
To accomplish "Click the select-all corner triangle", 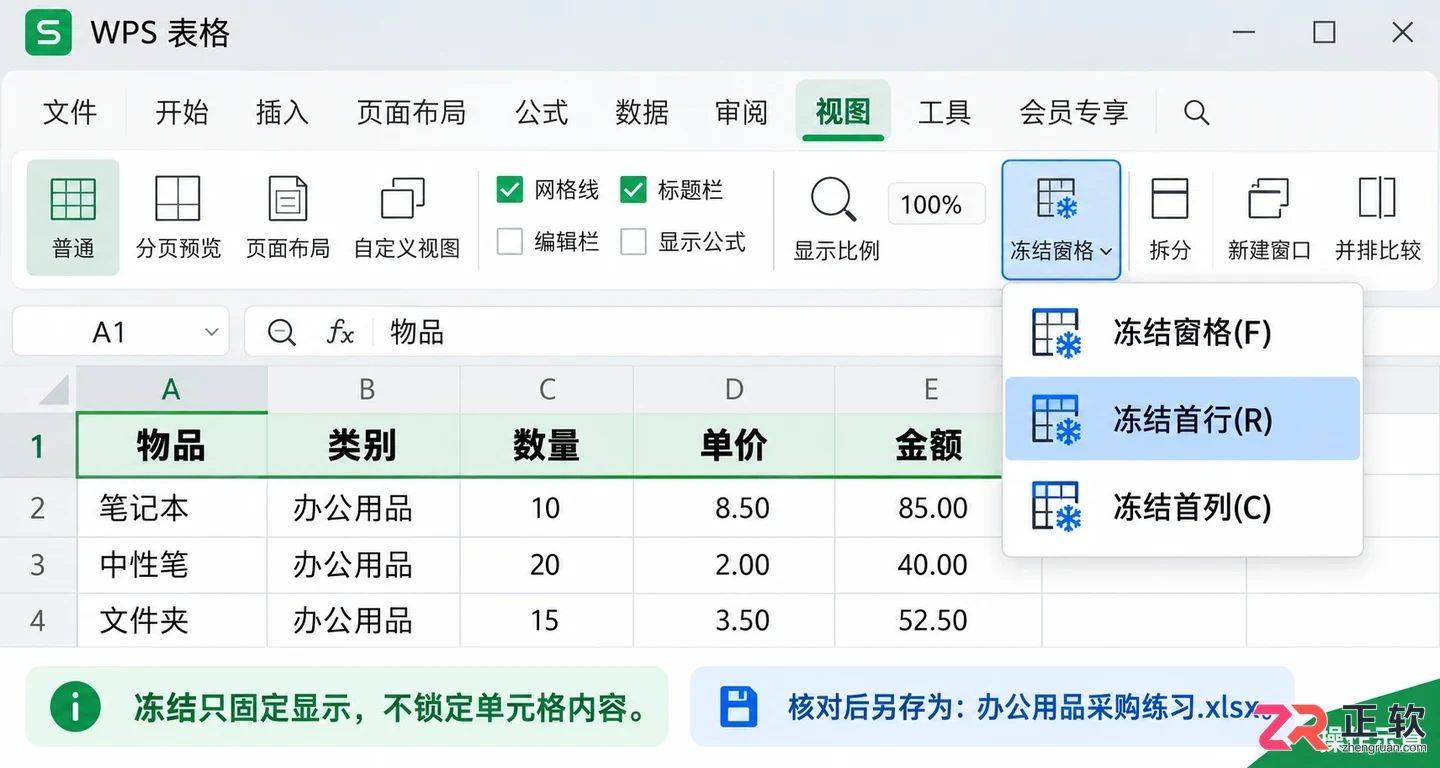I will (52, 388).
